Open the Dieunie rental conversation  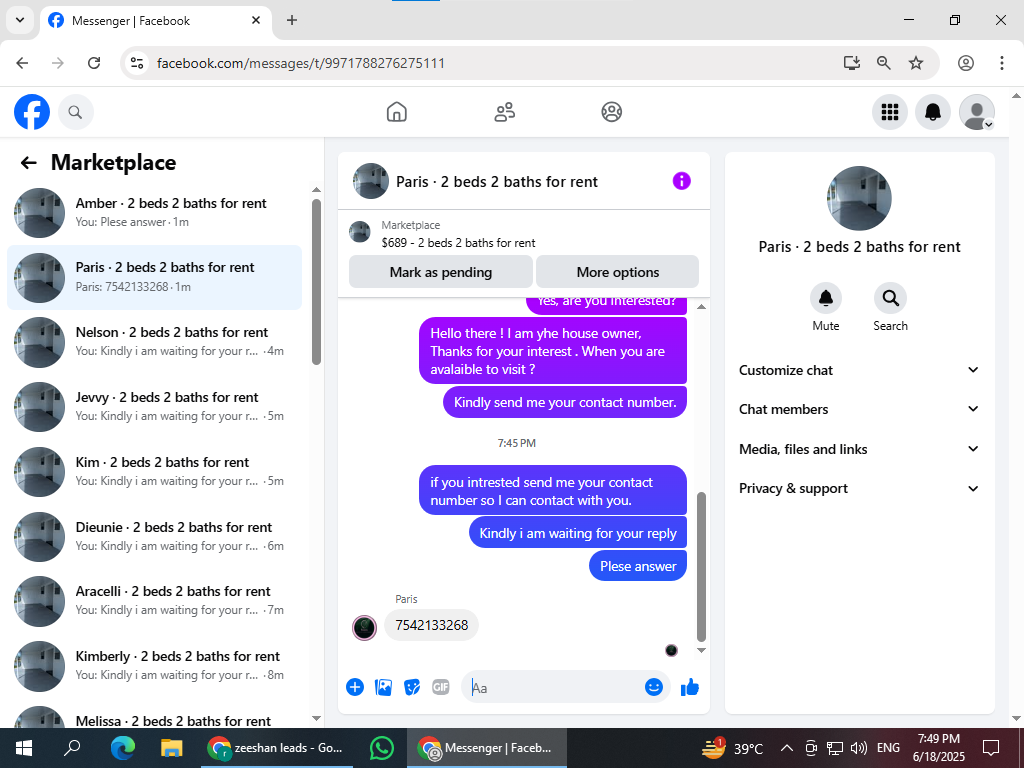pyautogui.click(x=155, y=536)
